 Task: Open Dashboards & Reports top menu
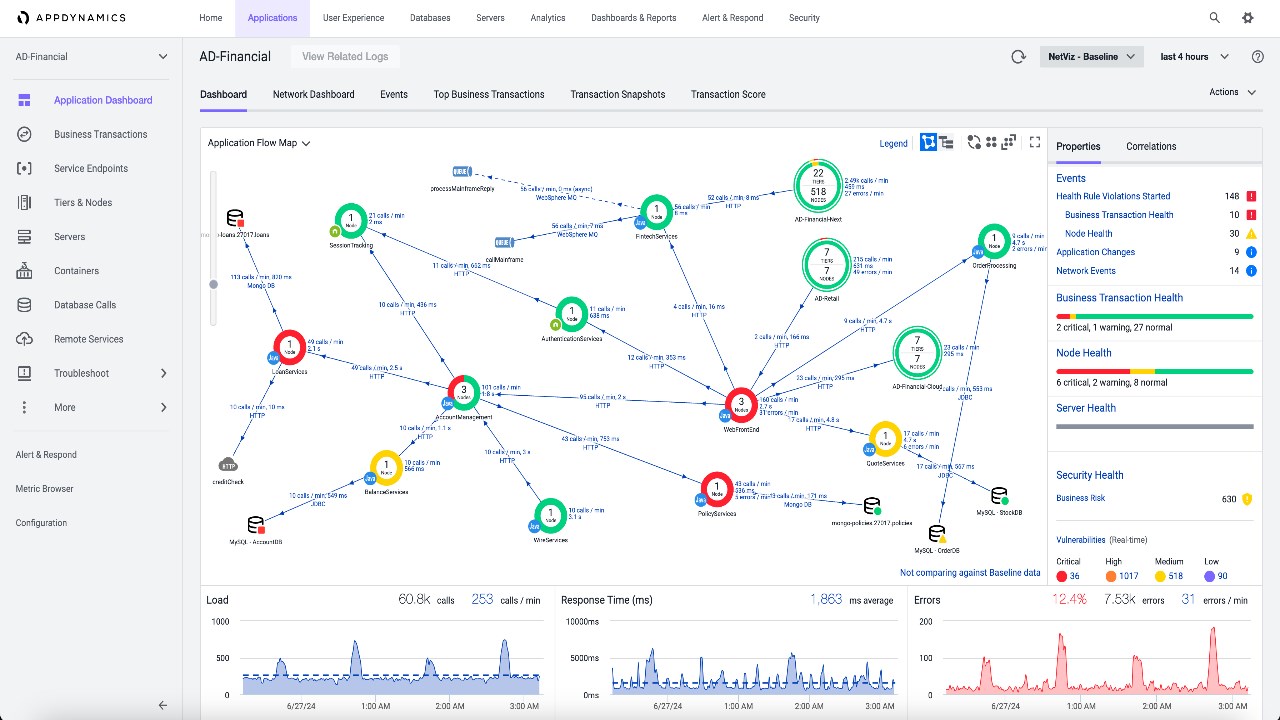(634, 18)
